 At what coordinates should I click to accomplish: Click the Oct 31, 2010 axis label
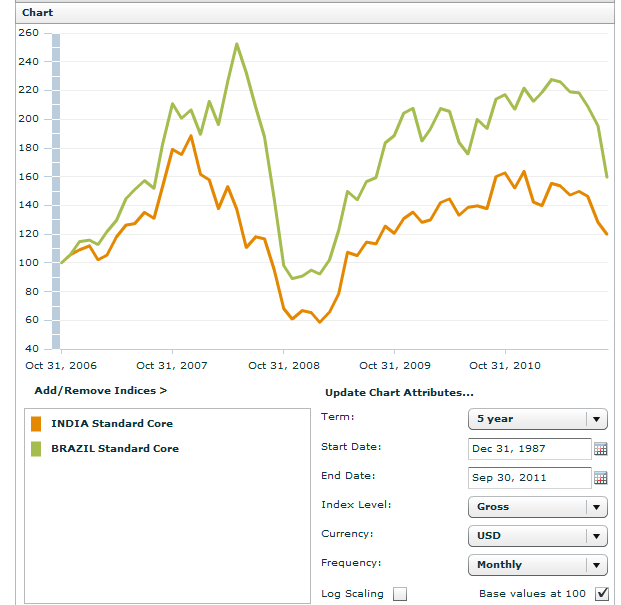click(x=505, y=366)
